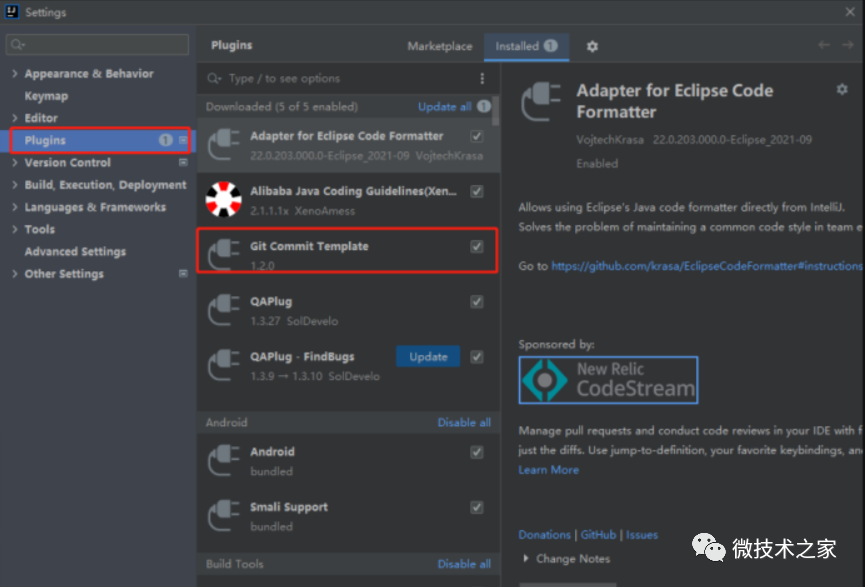Click the settings search input field
The image size is (865, 587).
(97, 45)
